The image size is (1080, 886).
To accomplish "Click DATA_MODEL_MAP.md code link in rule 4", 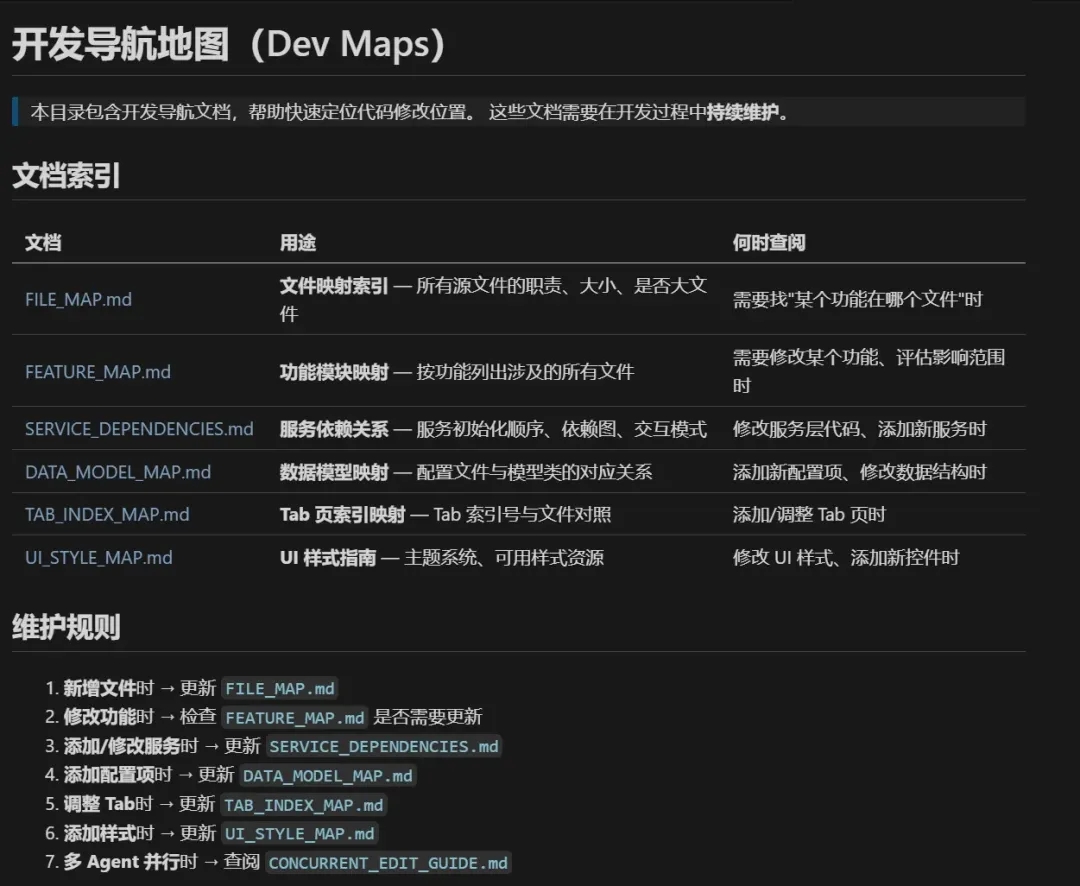I will [327, 775].
